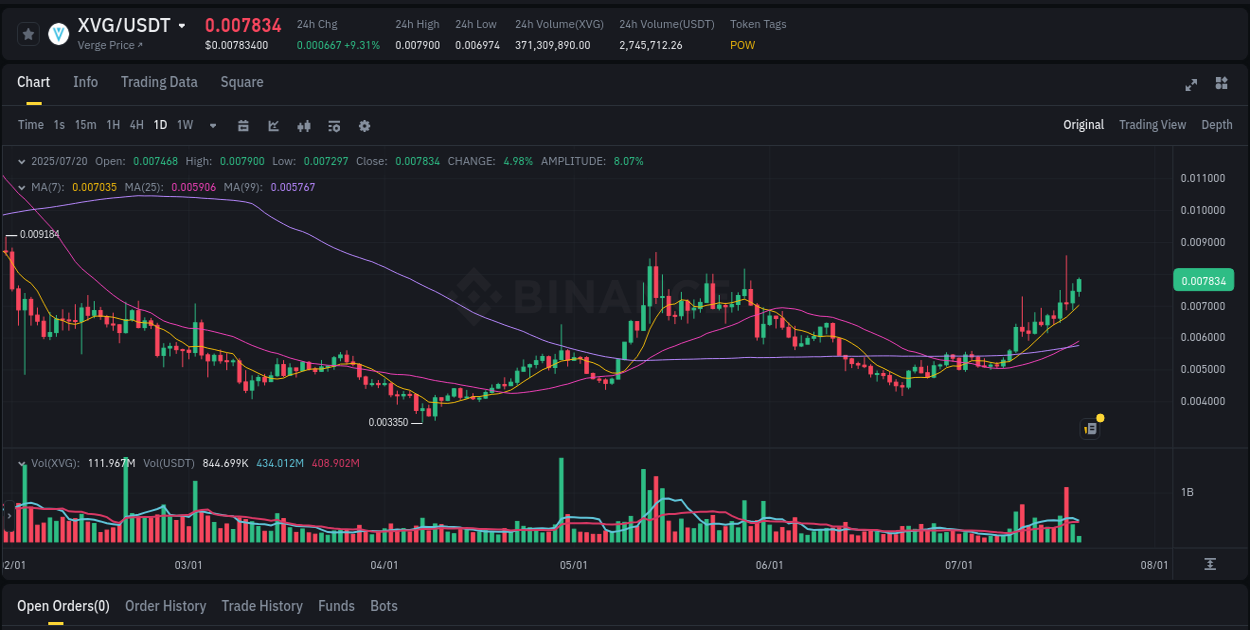Open the chat message icon on the chart

click(x=1090, y=427)
